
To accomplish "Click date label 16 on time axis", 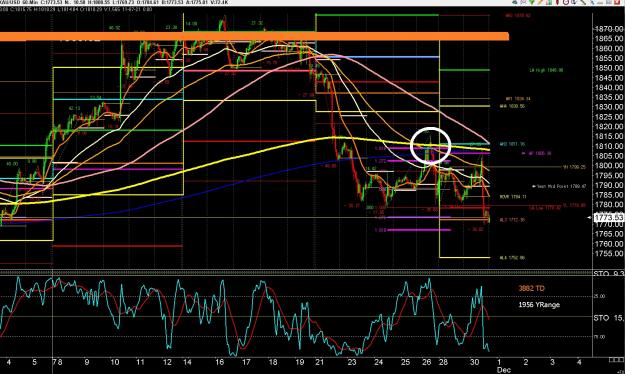I will [220, 362].
